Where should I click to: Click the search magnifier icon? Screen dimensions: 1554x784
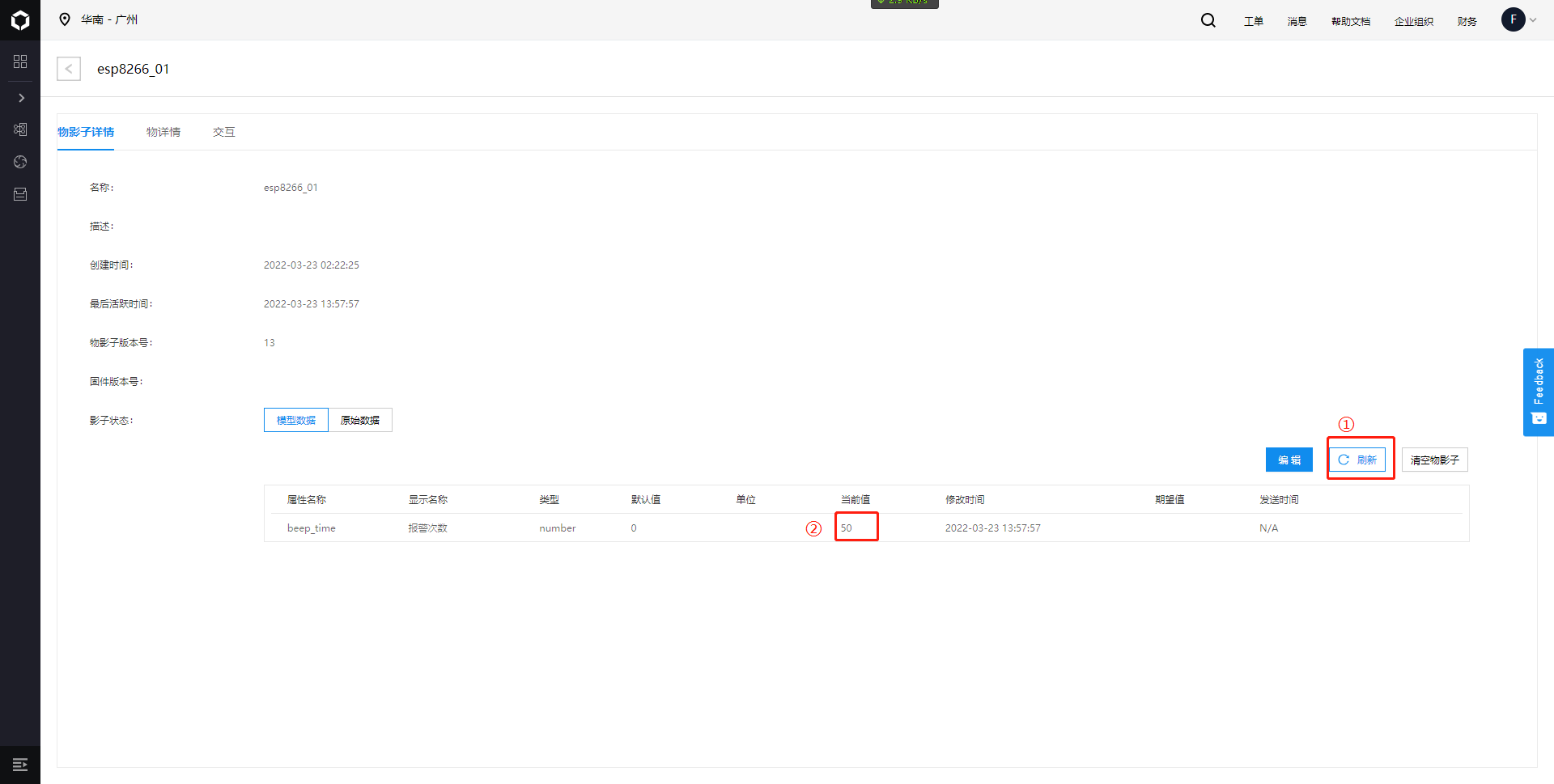pos(1208,20)
